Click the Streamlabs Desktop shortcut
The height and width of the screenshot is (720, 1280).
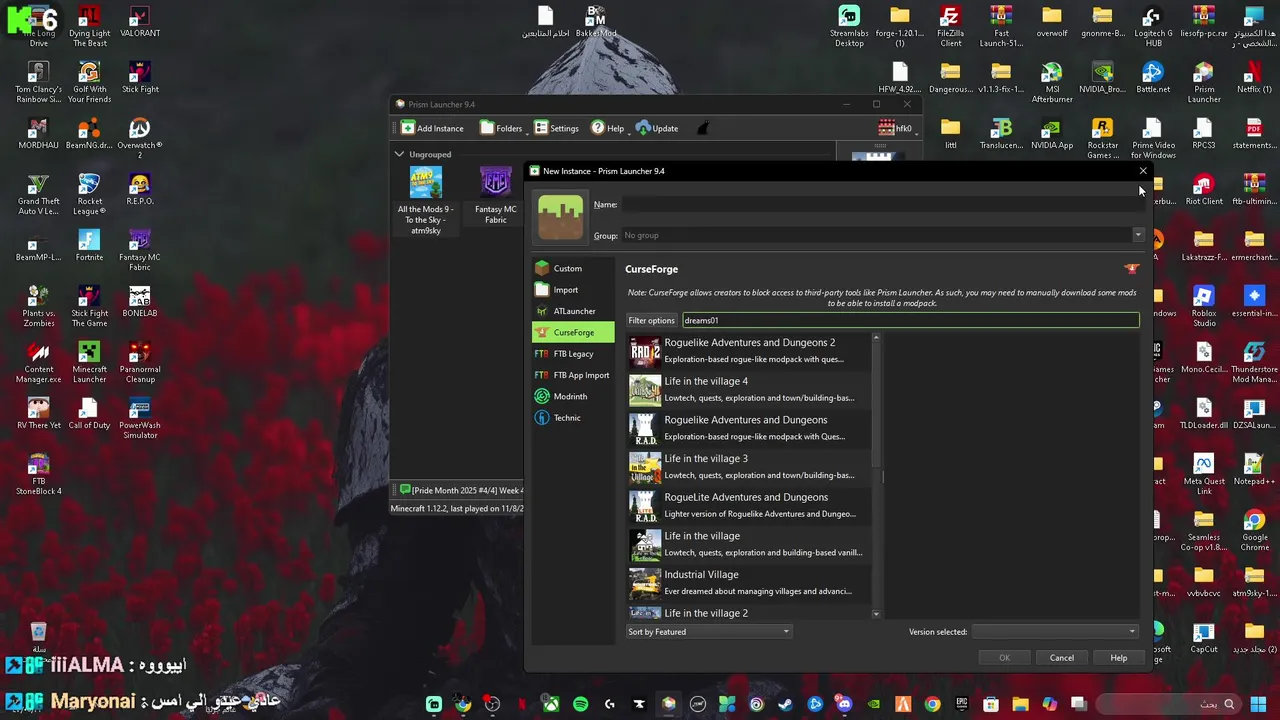(x=849, y=27)
